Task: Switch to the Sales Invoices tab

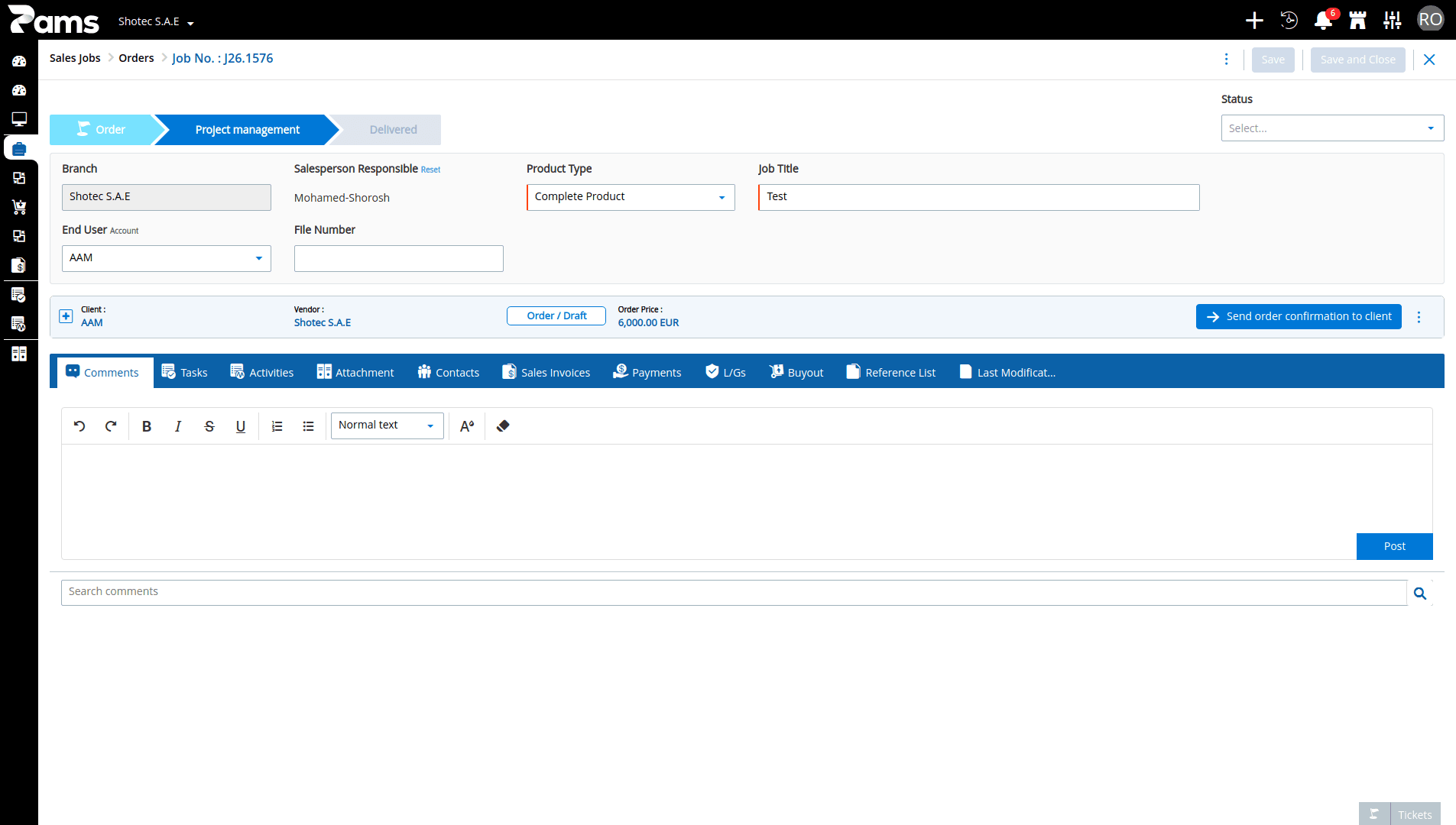Action: coord(546,373)
